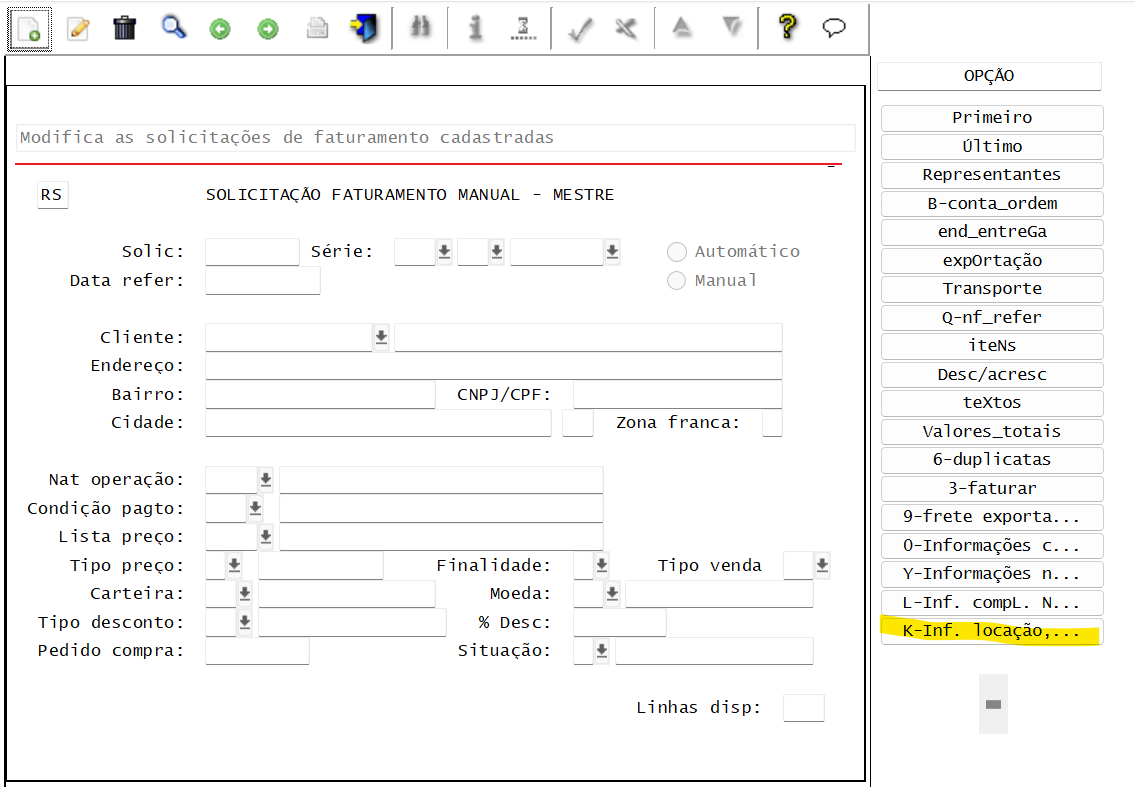Open end_entreGa option

(x=992, y=232)
